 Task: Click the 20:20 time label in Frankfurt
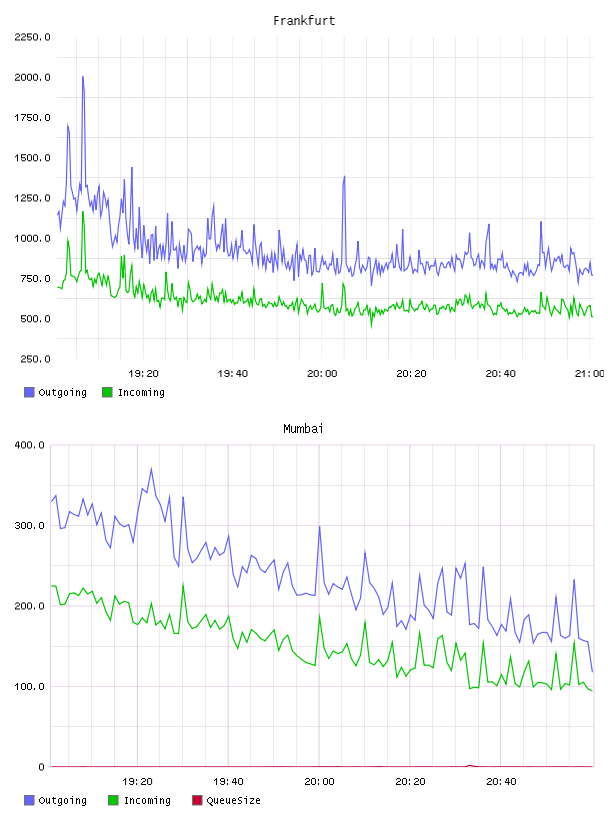click(x=411, y=374)
